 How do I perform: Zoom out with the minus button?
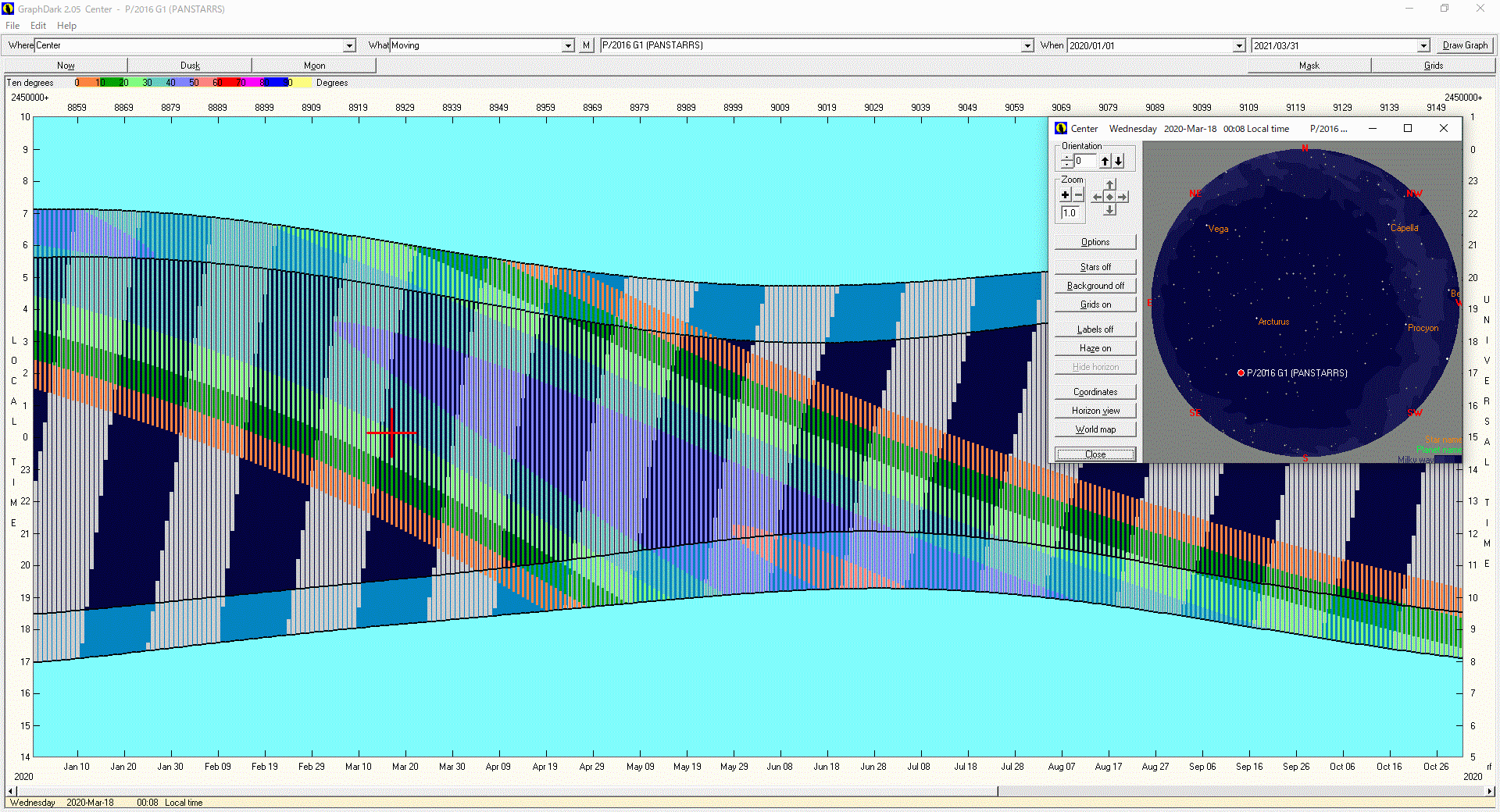[1078, 195]
